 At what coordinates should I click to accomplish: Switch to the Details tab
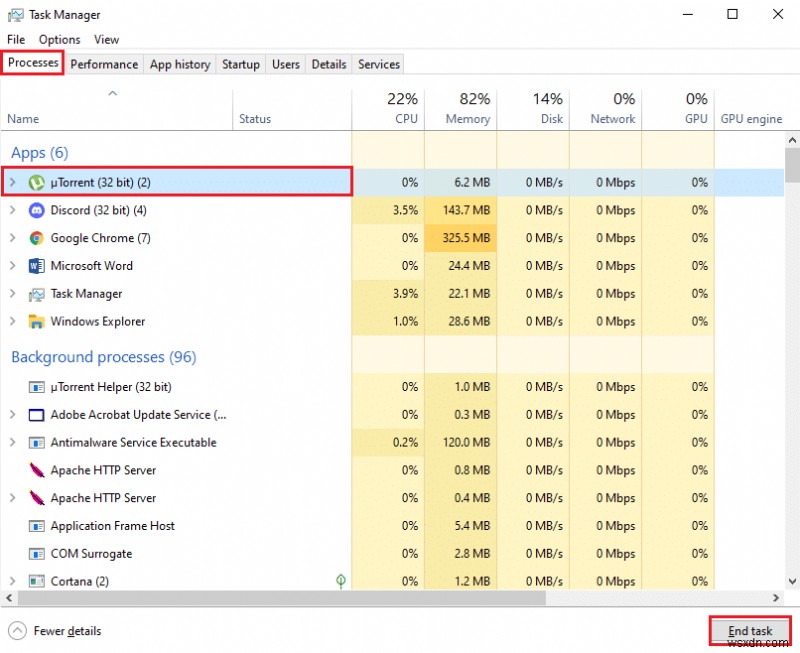coord(329,64)
